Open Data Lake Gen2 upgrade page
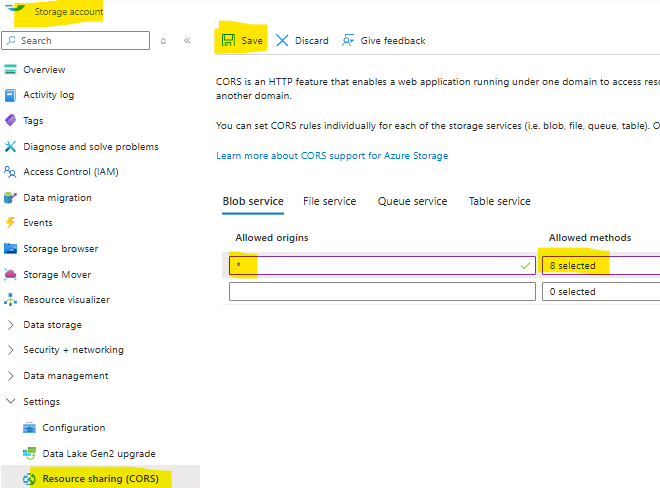660x488 pixels. (100, 453)
